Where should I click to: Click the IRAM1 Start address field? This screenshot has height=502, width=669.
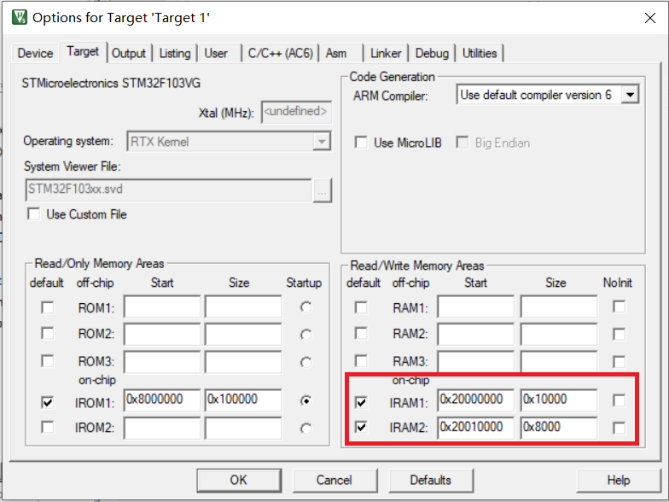coord(475,401)
